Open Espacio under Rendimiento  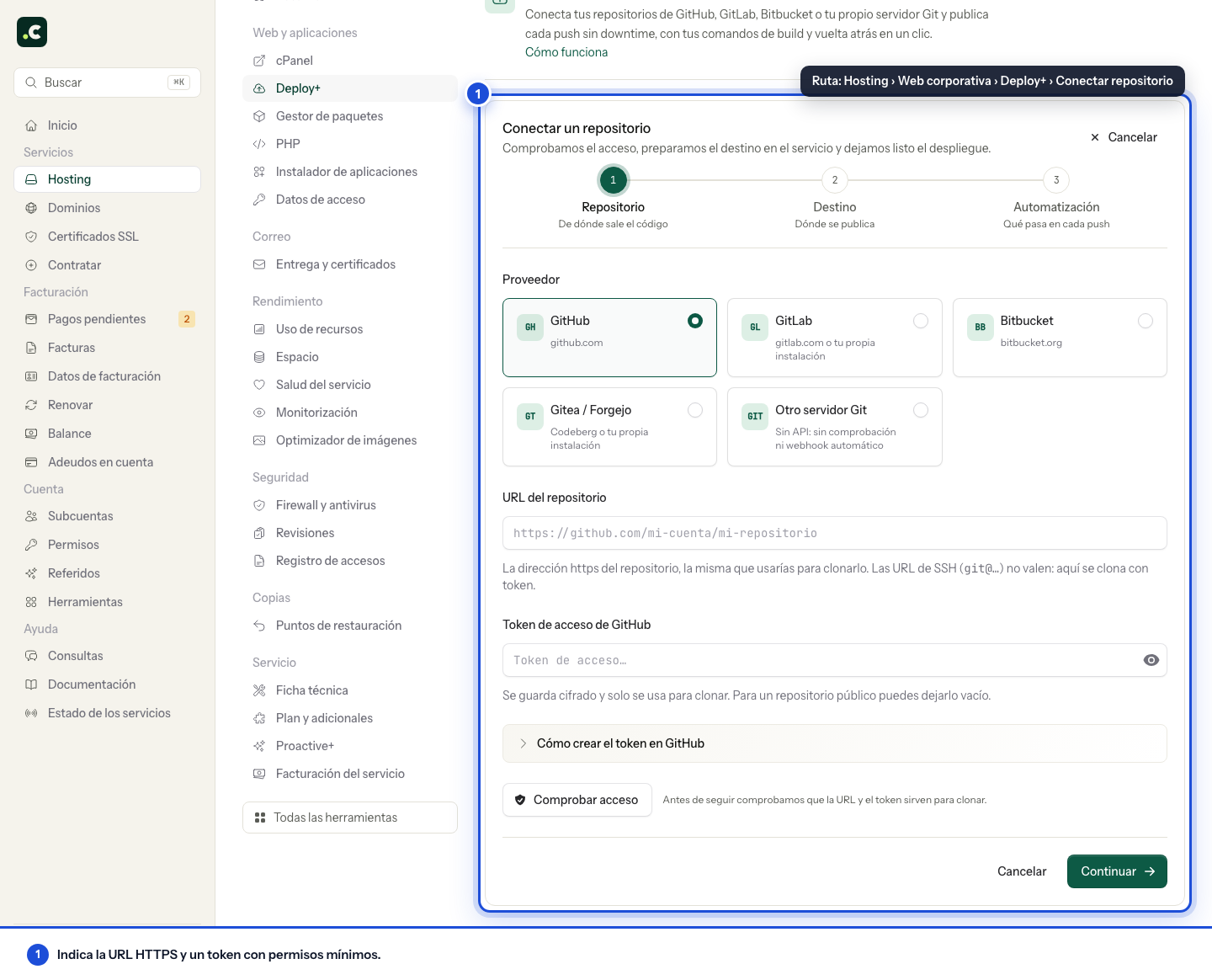tap(350, 357)
